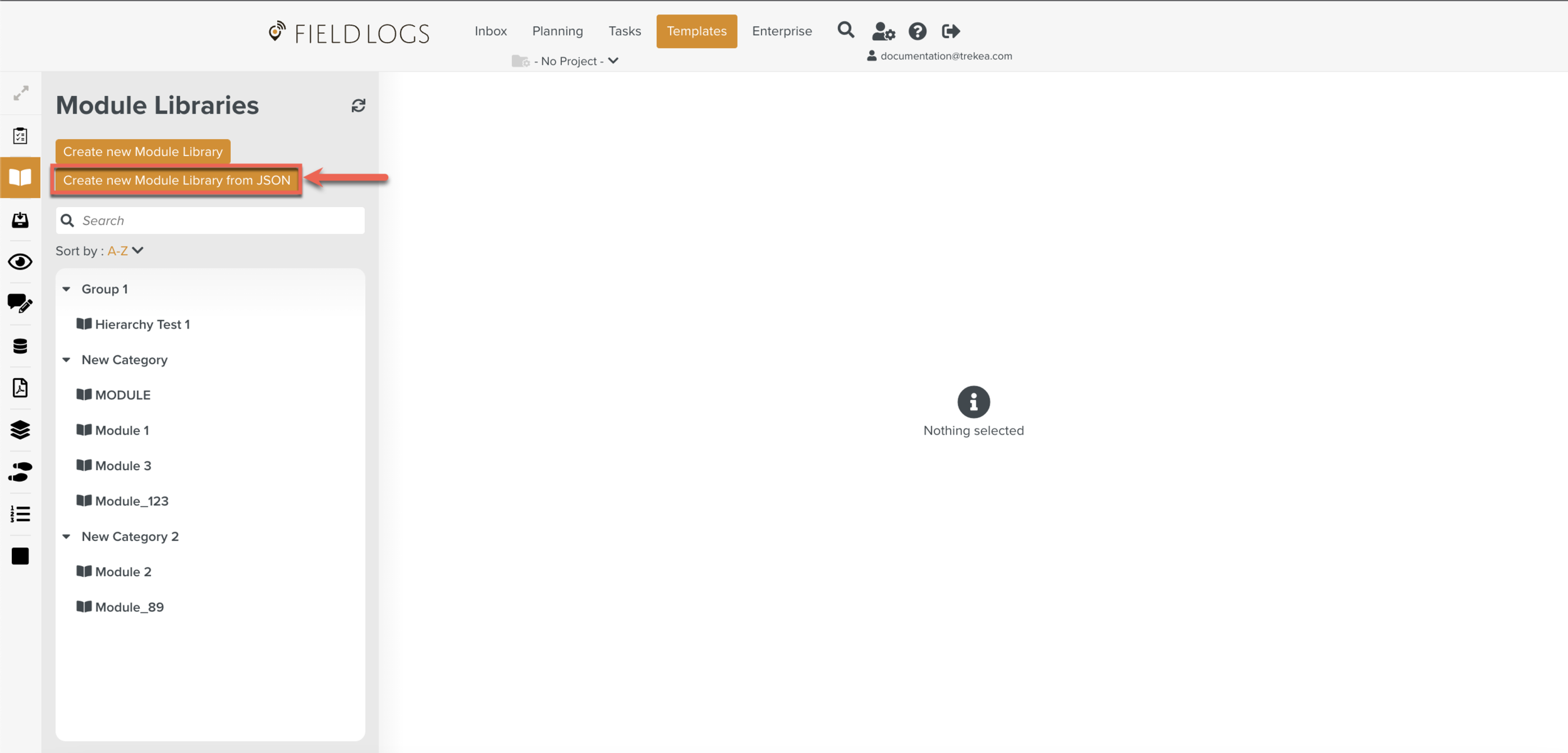
Task: Select the comment editing icon in the sidebar
Action: coord(20,303)
